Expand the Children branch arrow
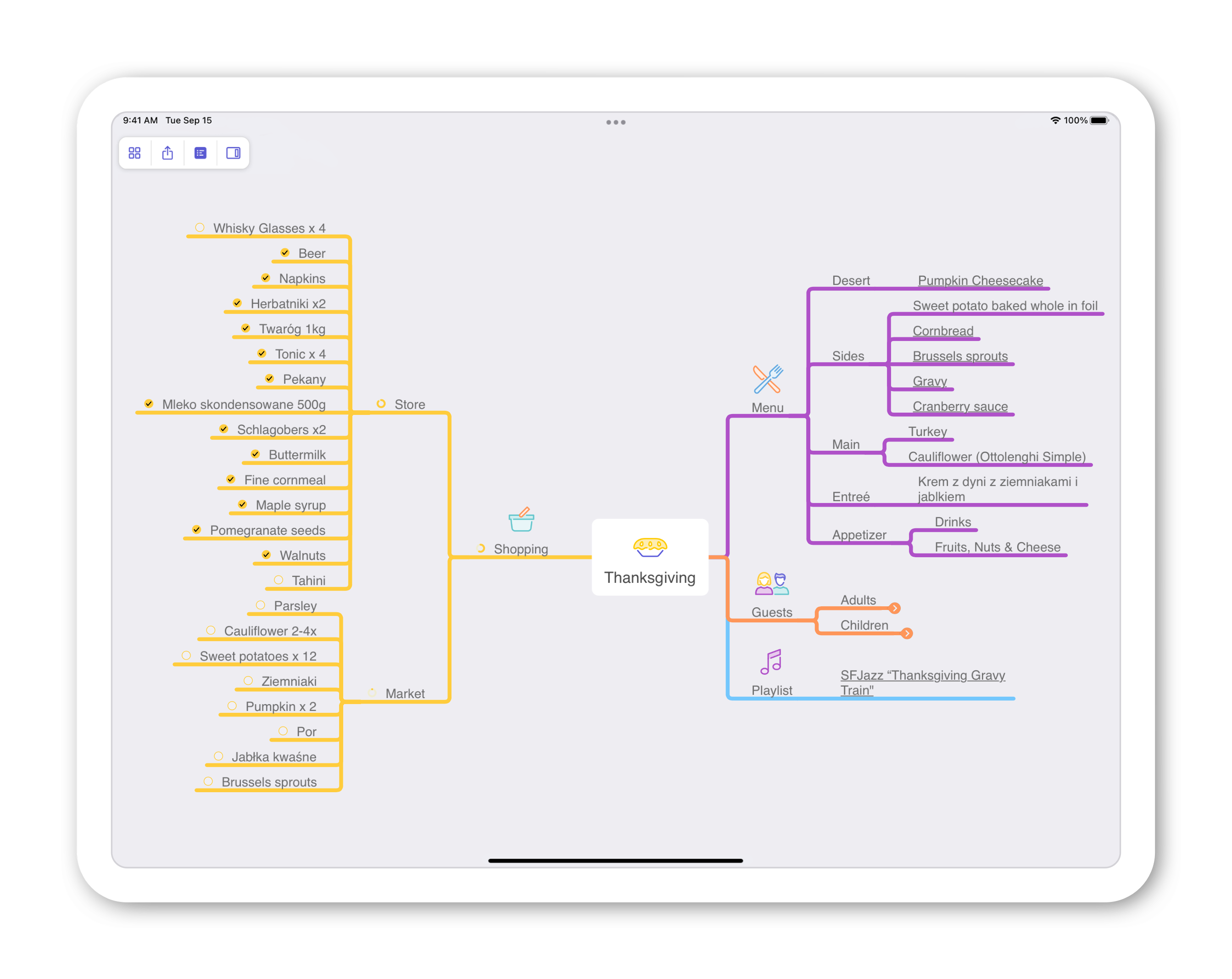This screenshot has width=1232, height=979. coord(907,633)
